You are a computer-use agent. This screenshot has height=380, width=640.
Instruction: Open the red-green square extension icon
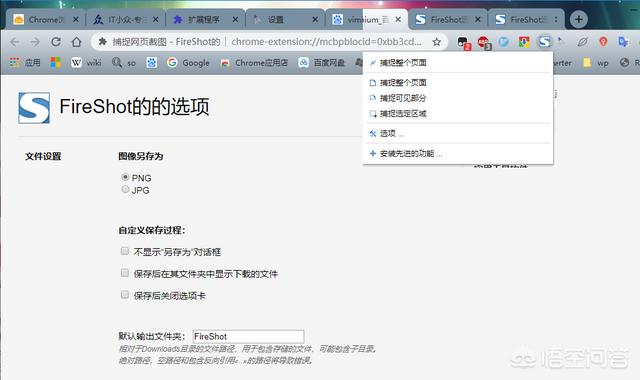coord(524,42)
